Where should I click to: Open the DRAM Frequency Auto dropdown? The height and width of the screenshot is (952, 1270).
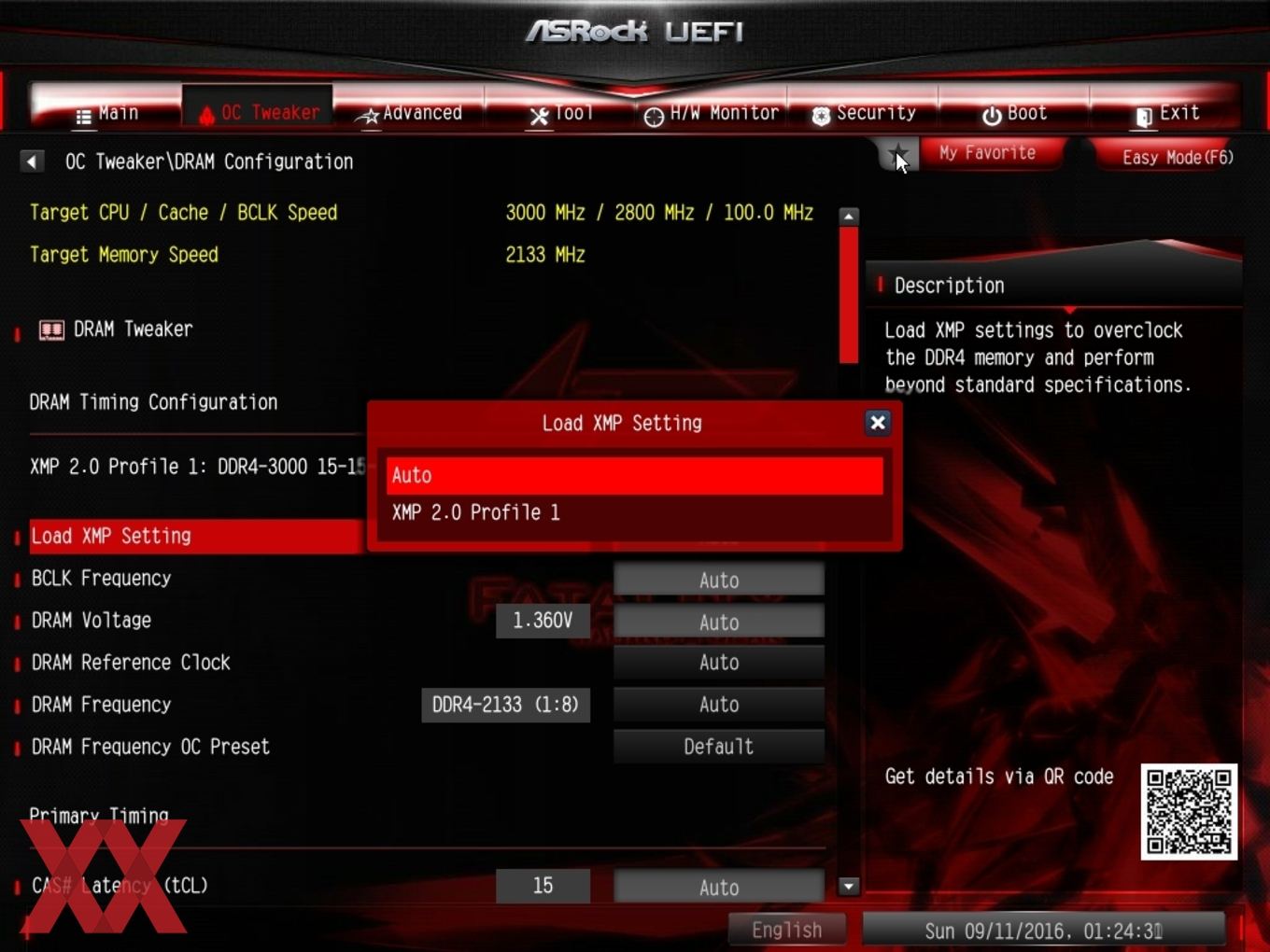coord(719,705)
